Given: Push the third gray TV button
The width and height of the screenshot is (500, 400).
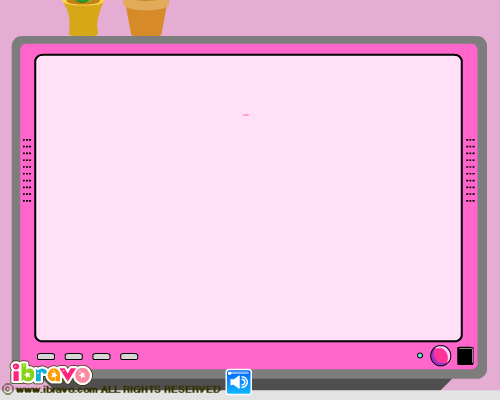Looking at the screenshot, I should click(x=101, y=357).
